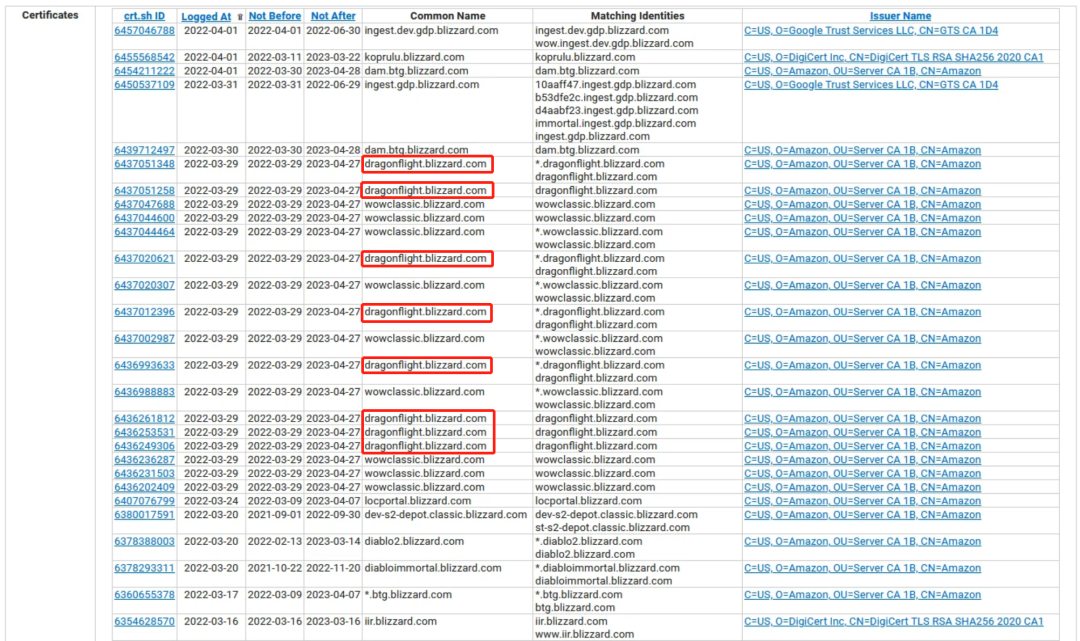Select the b53dfe2c.ingest.gdp.blizzard.com identity text
Screen dimensions: 1080x641
click(616, 98)
